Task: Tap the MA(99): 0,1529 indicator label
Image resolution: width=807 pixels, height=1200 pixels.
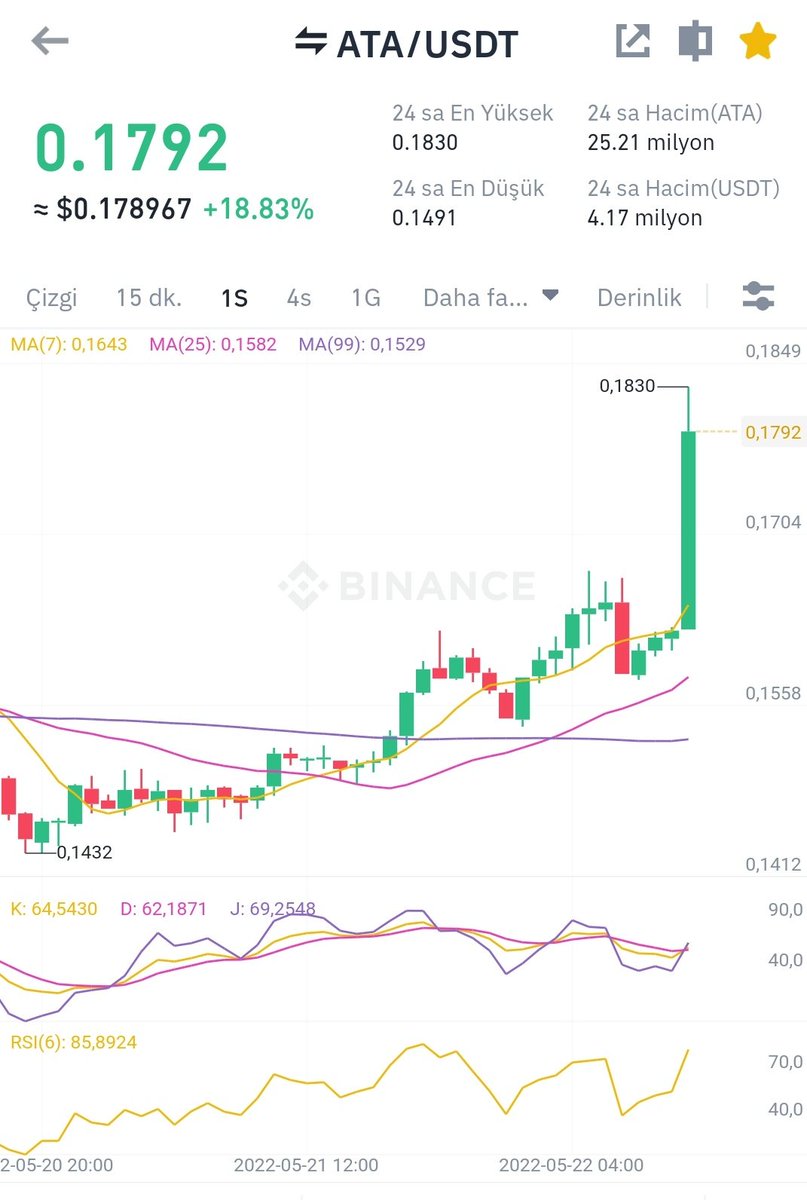Action: click(x=362, y=345)
